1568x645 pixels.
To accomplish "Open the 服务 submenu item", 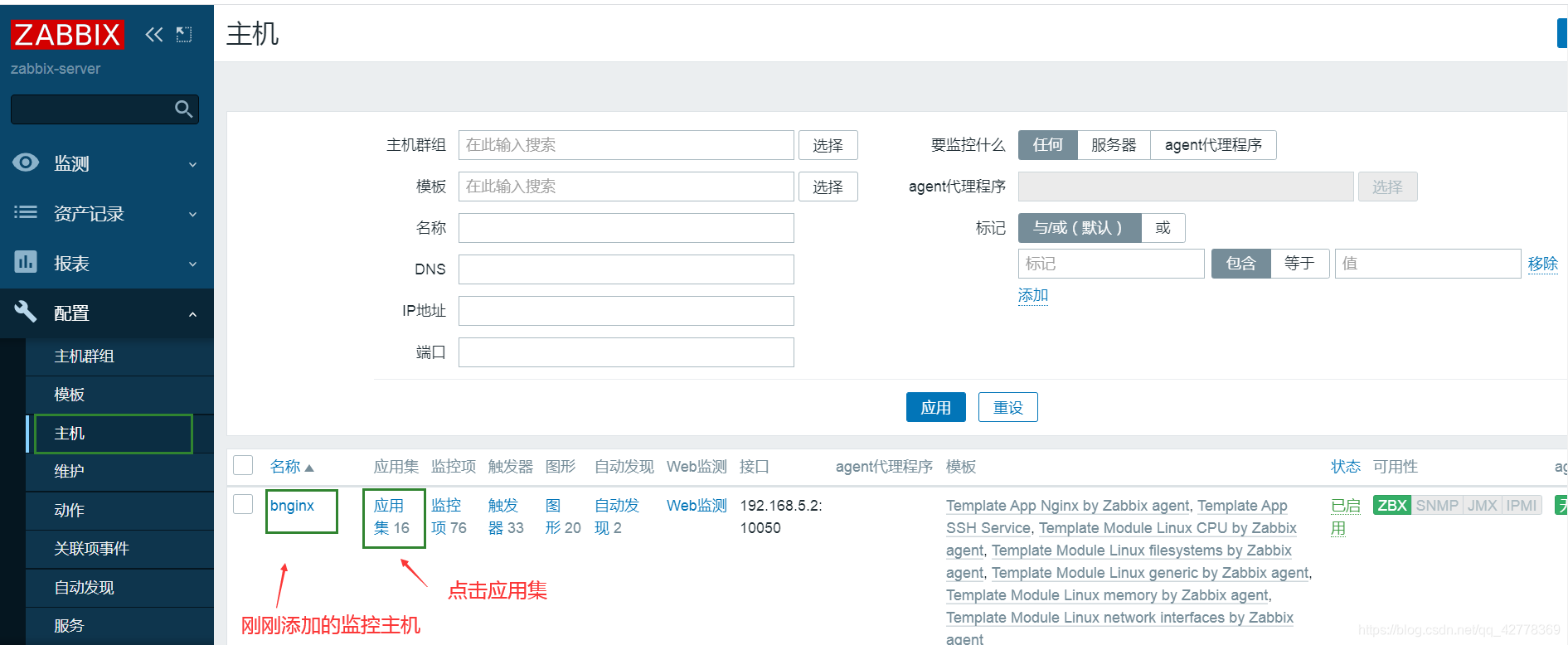I will (119, 626).
